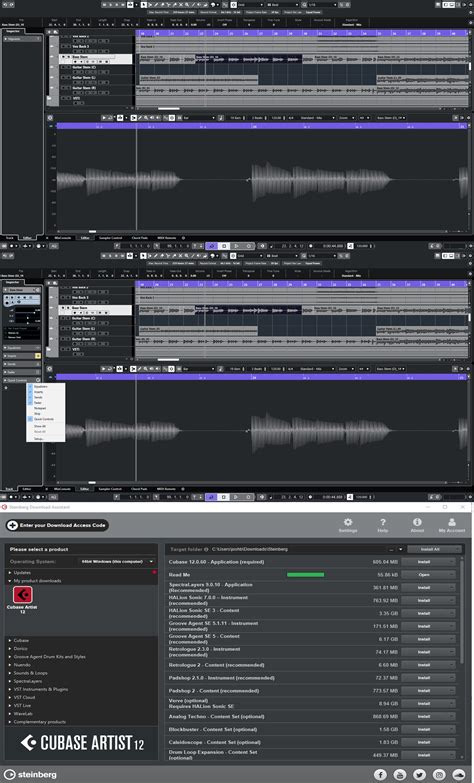Install Blockbuster Content Set
This screenshot has height=783, width=474.
tap(429, 729)
